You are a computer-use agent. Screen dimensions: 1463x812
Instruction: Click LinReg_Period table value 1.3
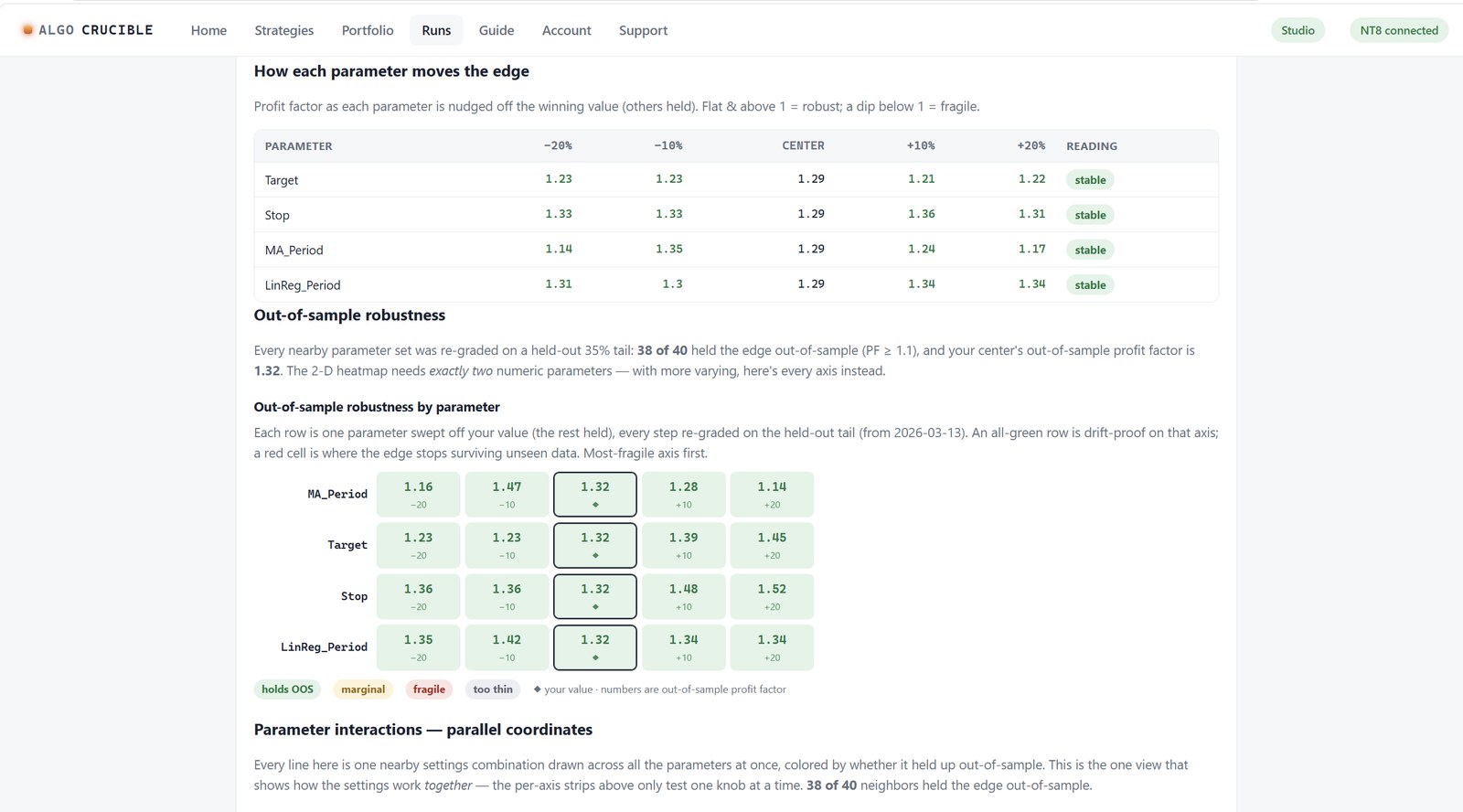tap(673, 284)
